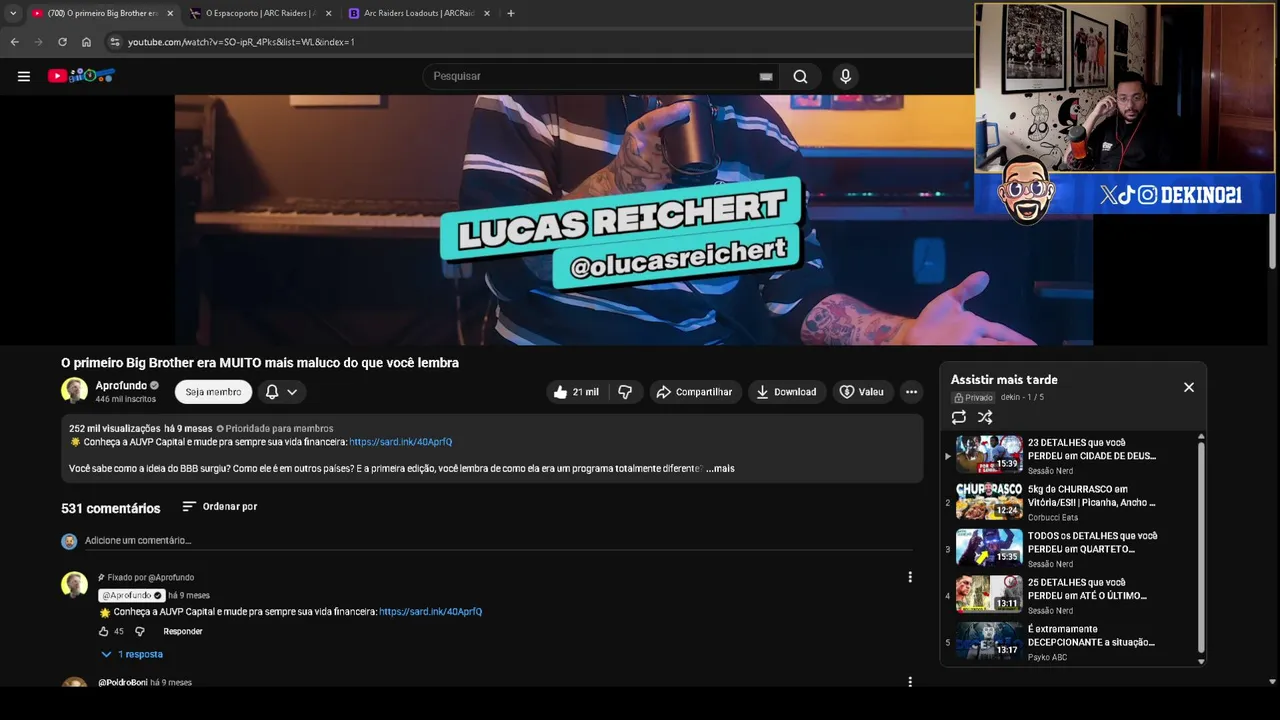
Task: Click the video player frame
Action: point(634,220)
